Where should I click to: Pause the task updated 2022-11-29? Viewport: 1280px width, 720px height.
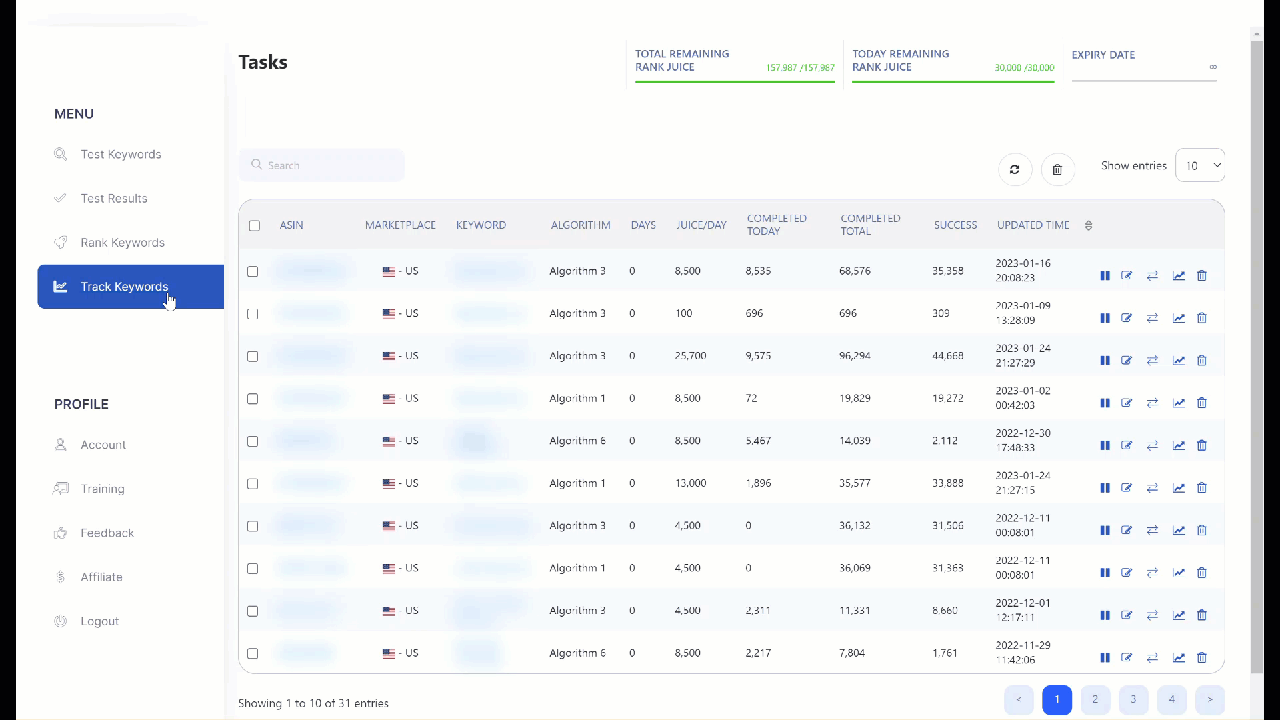pyautogui.click(x=1105, y=658)
